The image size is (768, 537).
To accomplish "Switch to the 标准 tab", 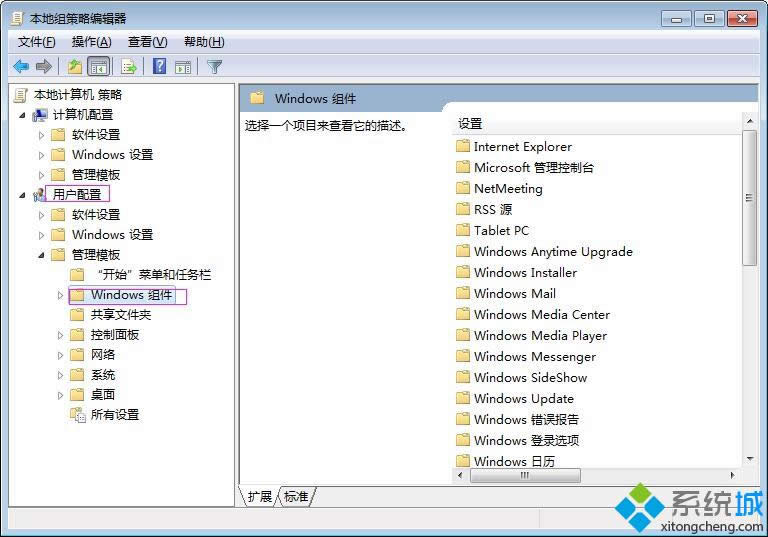I will [x=296, y=497].
